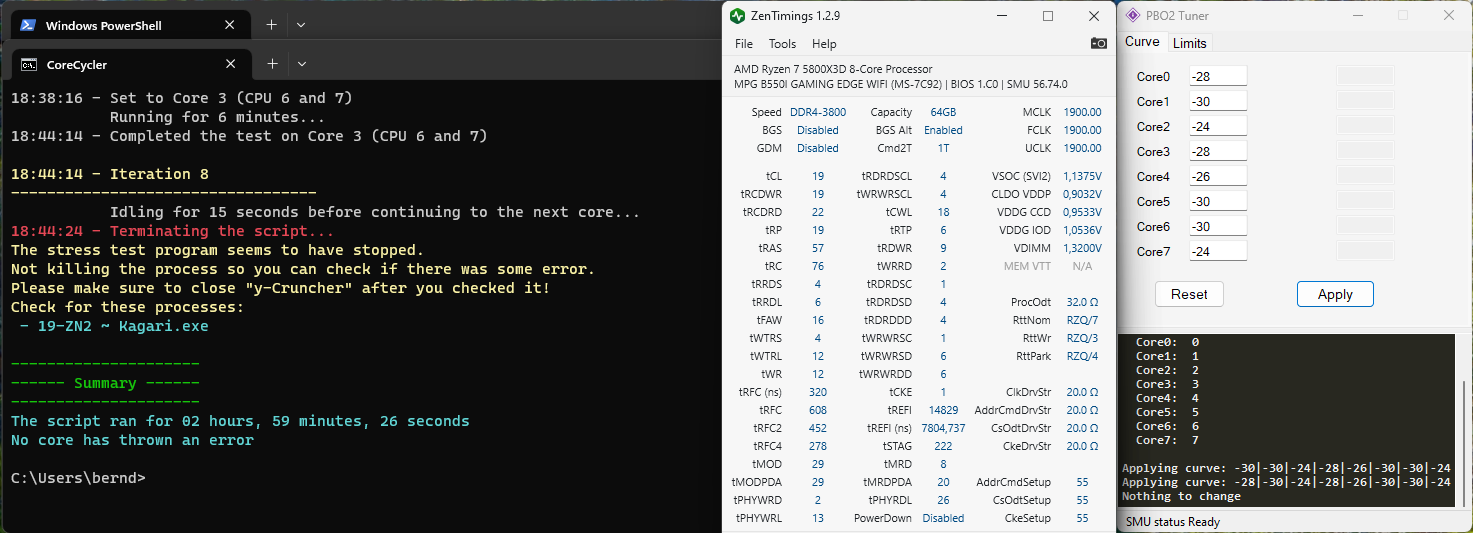Screen dimensions: 1473x533
Task: Click the Core1 offset input field
Action: [x=1218, y=101]
